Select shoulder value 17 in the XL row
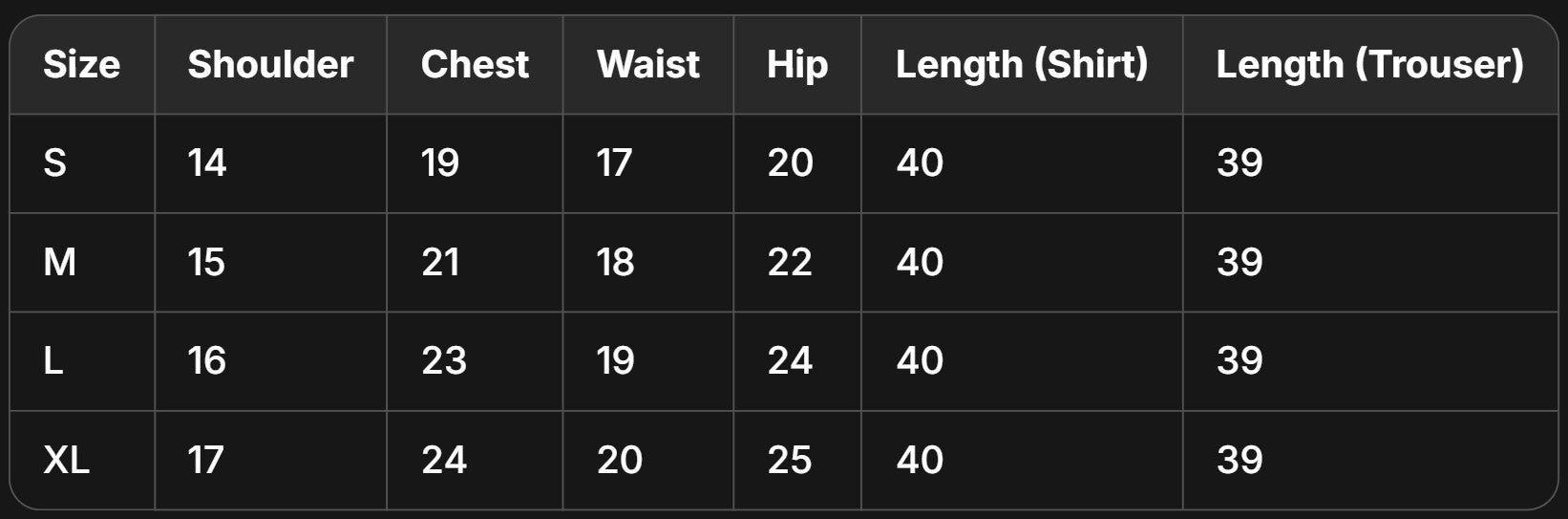 coord(206,461)
